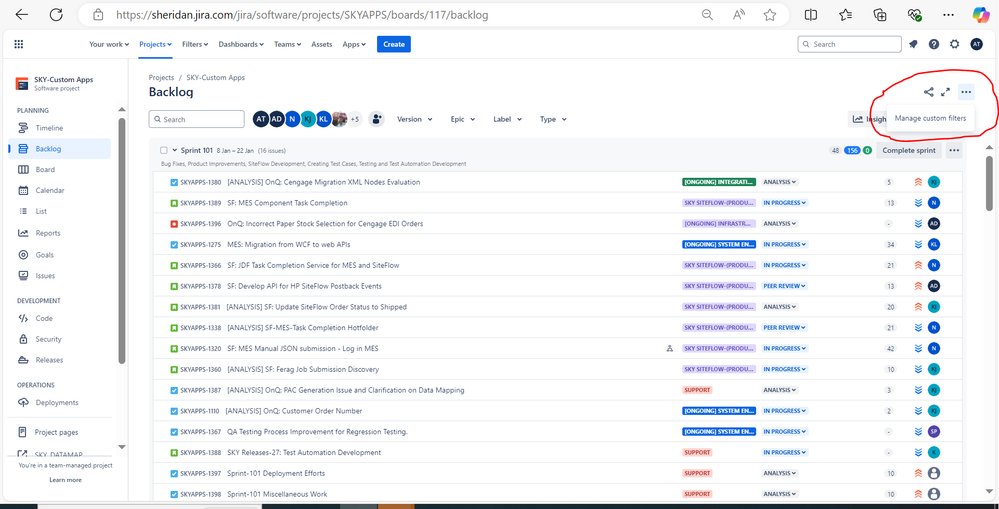Open the Apps dropdown menu

click(x=354, y=44)
